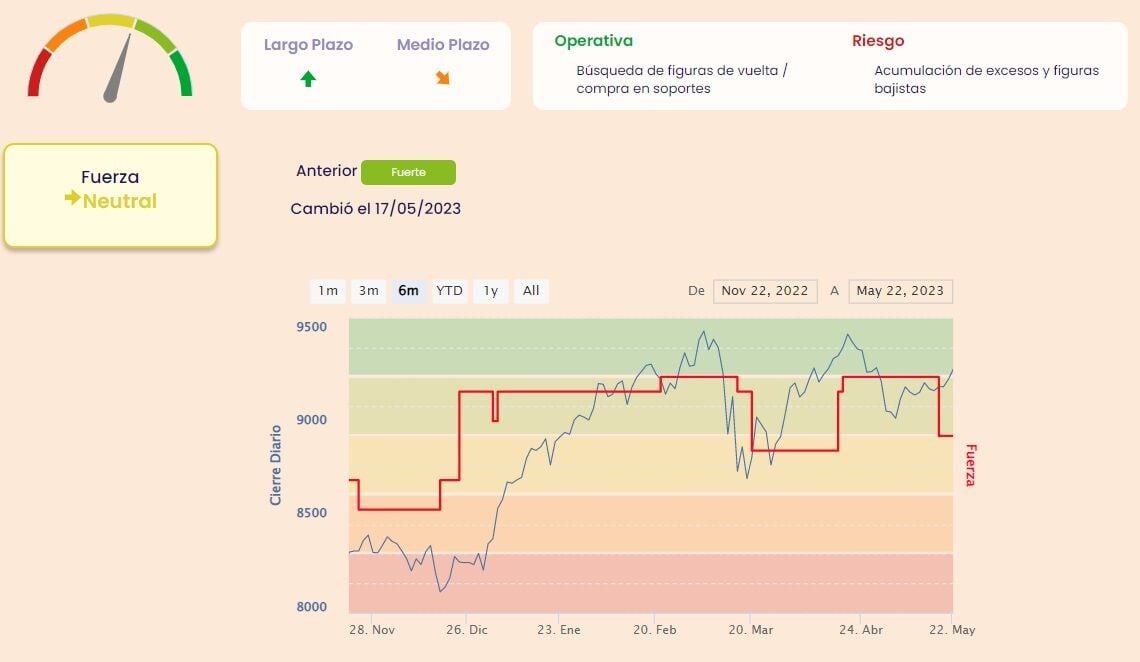Click the Operativa heading
1140x662 pixels.
(593, 41)
